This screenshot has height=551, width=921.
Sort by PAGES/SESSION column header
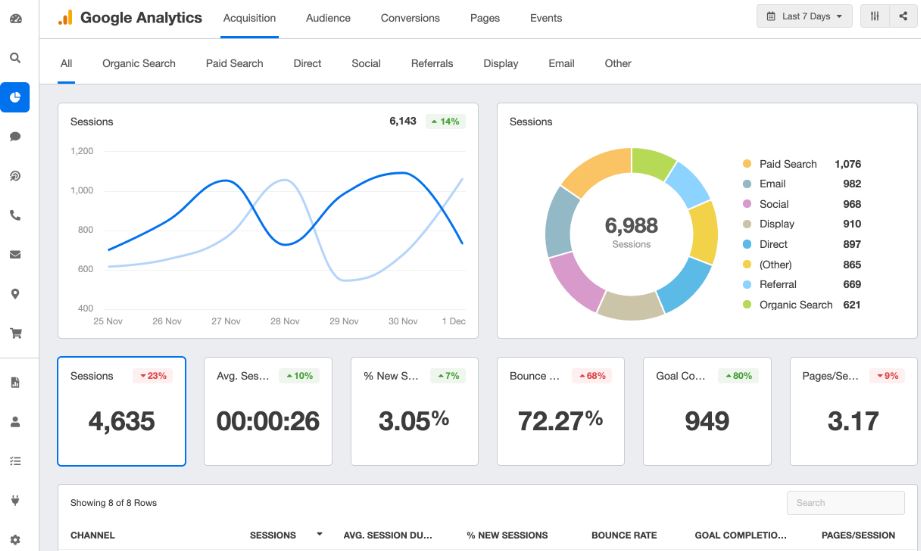coord(858,535)
